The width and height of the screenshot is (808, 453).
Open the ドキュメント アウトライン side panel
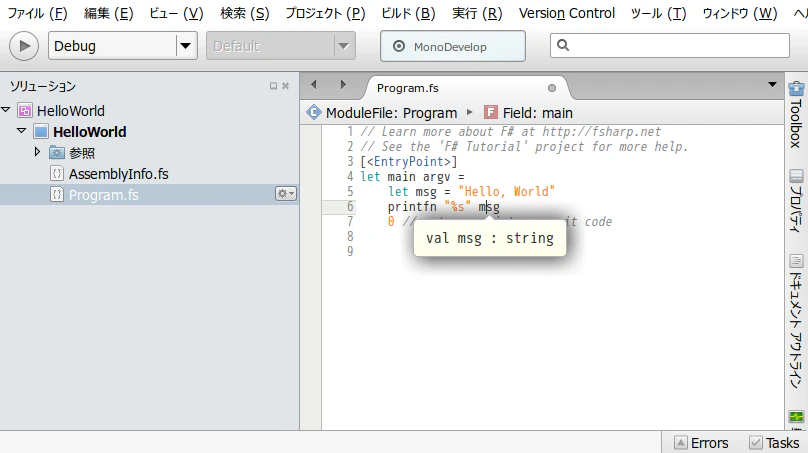[x=796, y=321]
